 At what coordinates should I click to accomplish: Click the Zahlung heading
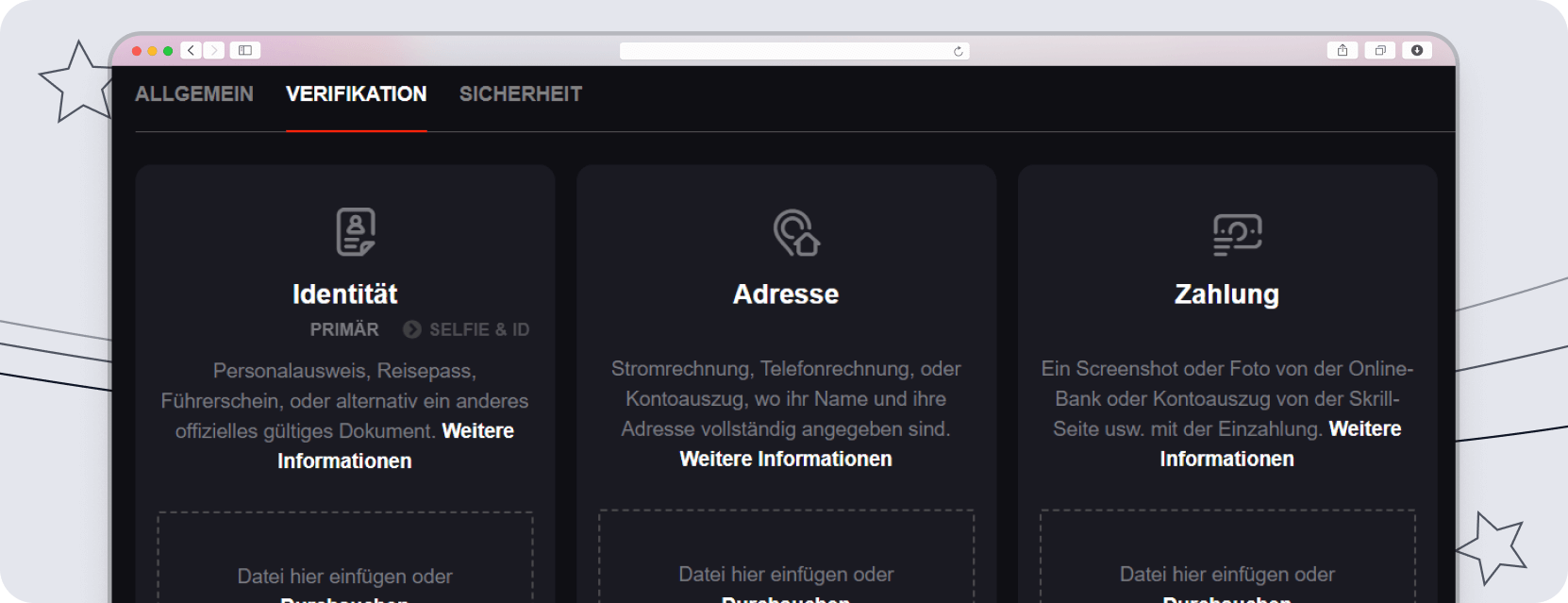1227,294
